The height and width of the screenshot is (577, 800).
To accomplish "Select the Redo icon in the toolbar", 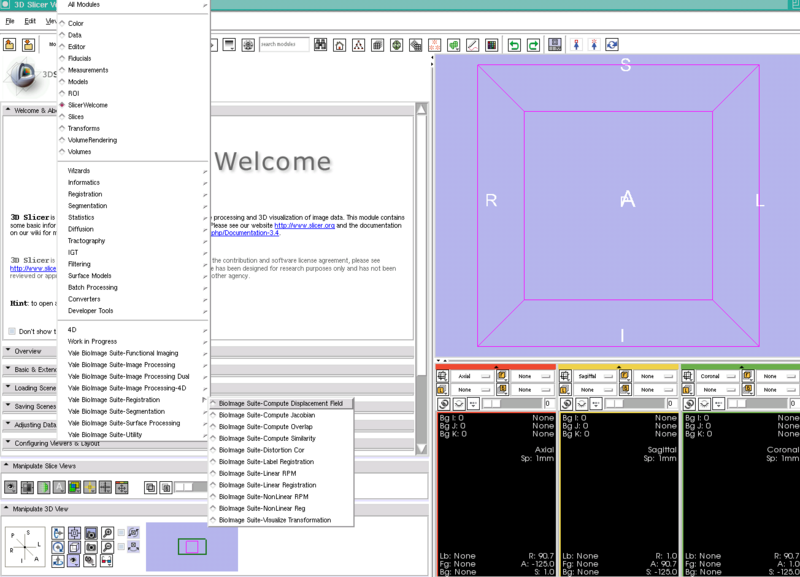I will coord(533,44).
